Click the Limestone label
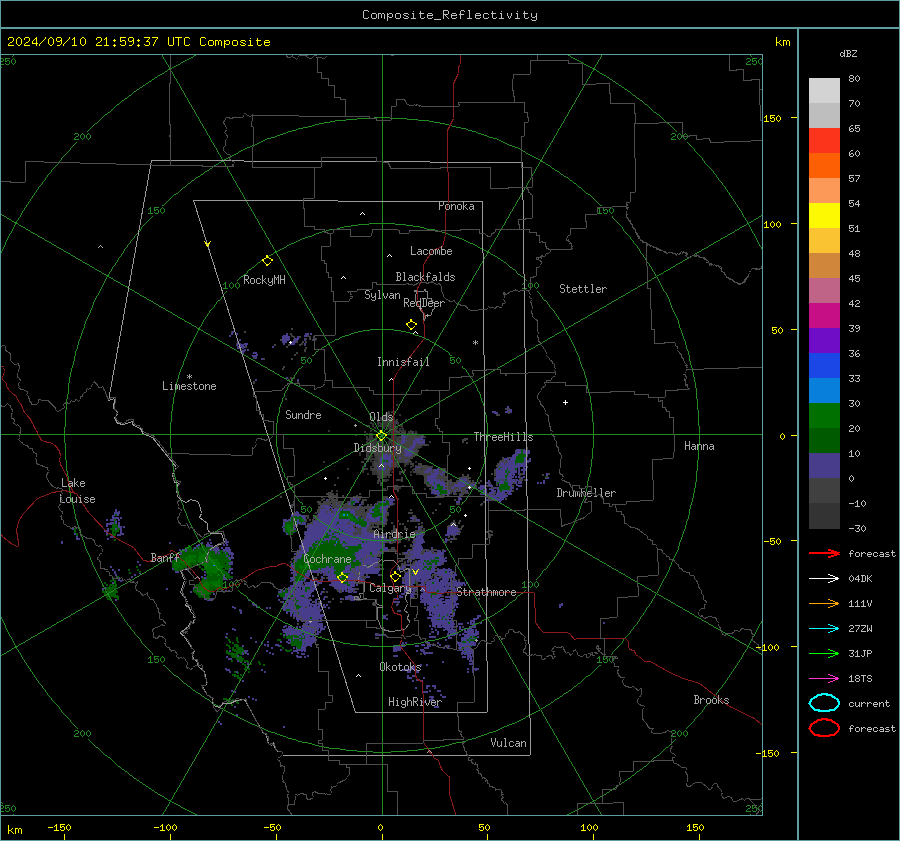Screen dimensions: 900x841 click(189, 386)
